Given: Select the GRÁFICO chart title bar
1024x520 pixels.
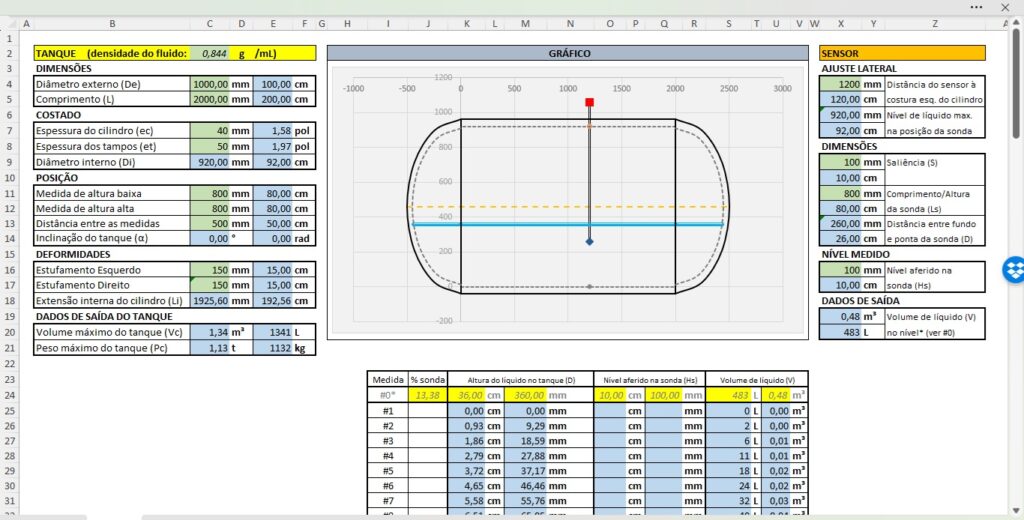Looking at the screenshot, I should pyautogui.click(x=568, y=53).
